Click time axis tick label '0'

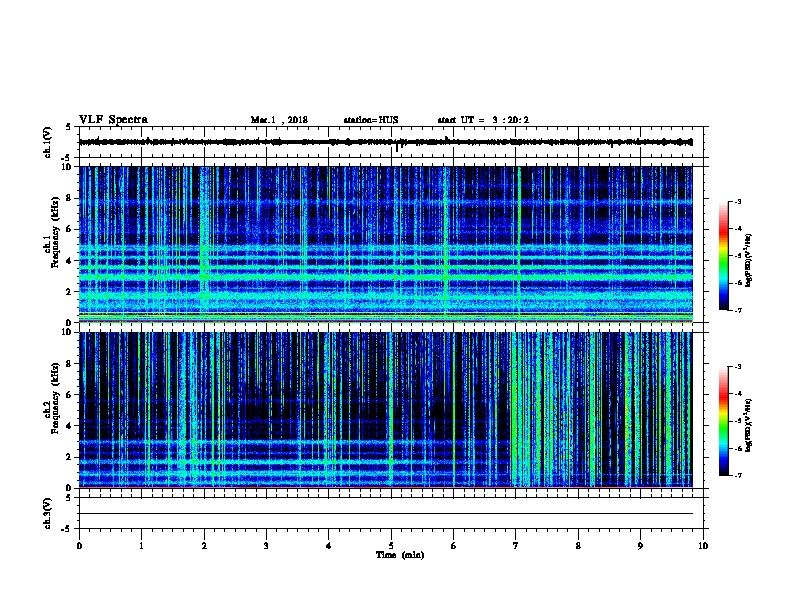point(79,546)
